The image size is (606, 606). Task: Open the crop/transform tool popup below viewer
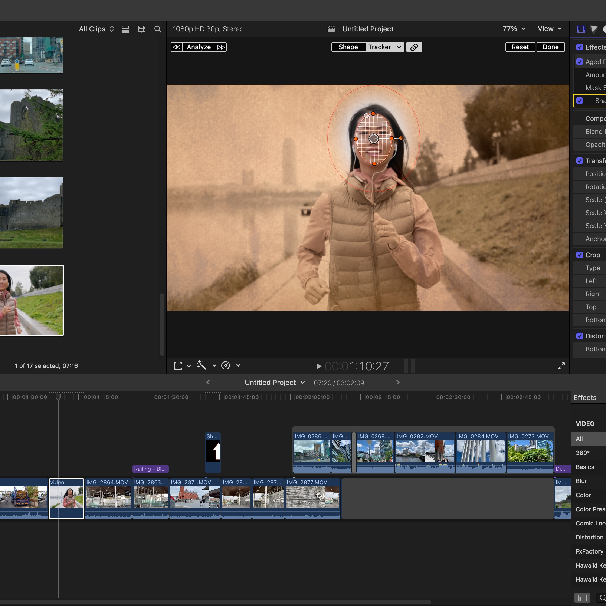181,366
